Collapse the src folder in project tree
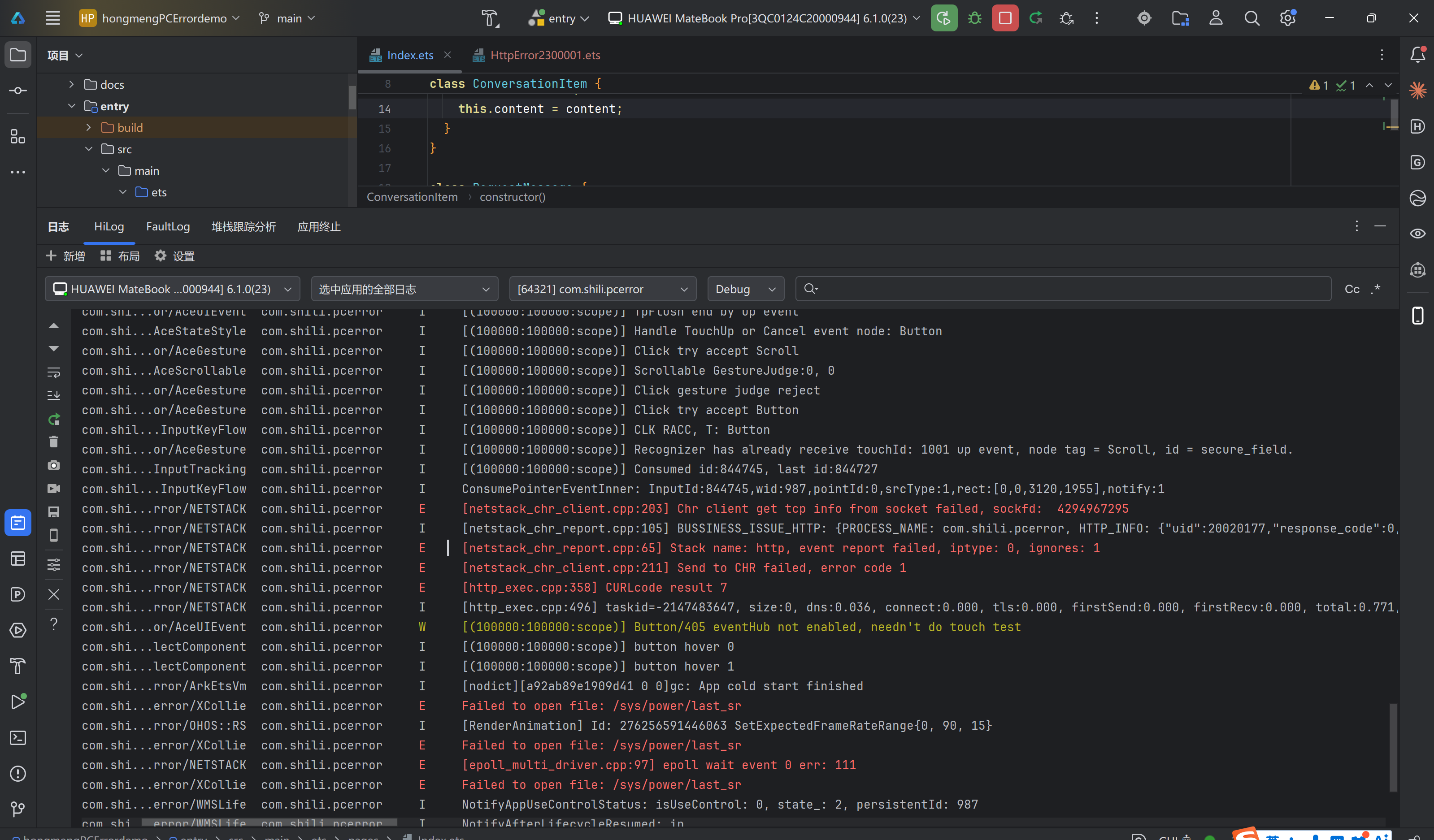The height and width of the screenshot is (840, 1434). (x=88, y=149)
